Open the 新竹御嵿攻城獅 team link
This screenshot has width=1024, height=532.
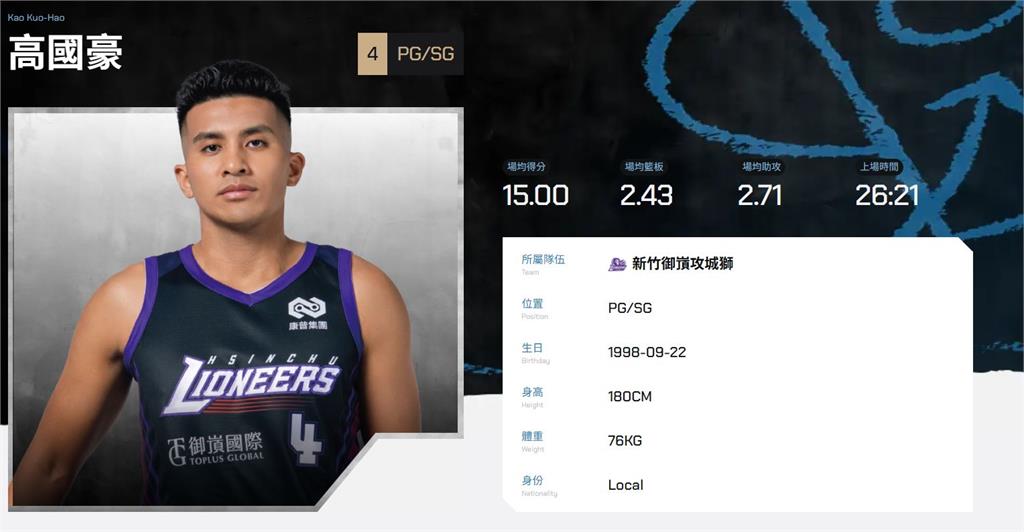[x=682, y=264]
